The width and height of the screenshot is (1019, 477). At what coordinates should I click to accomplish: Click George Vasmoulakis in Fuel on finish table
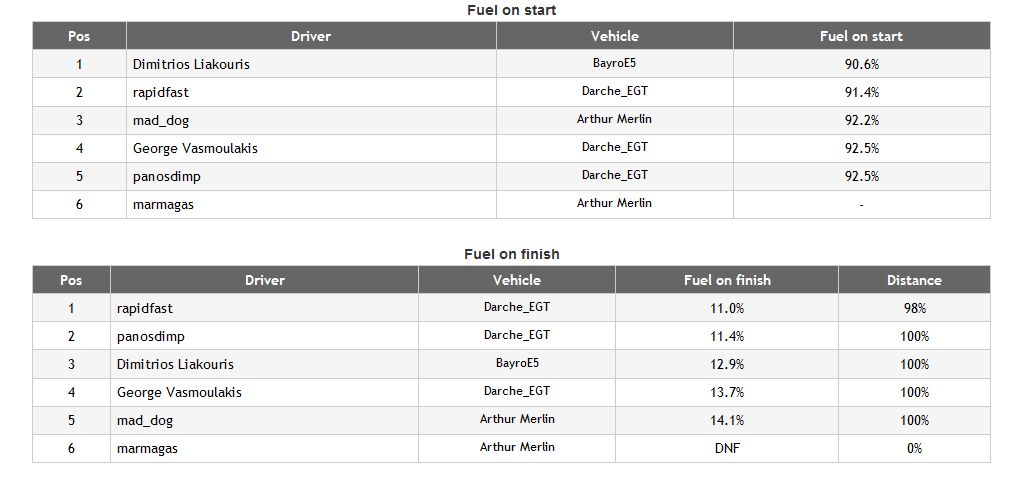click(179, 392)
